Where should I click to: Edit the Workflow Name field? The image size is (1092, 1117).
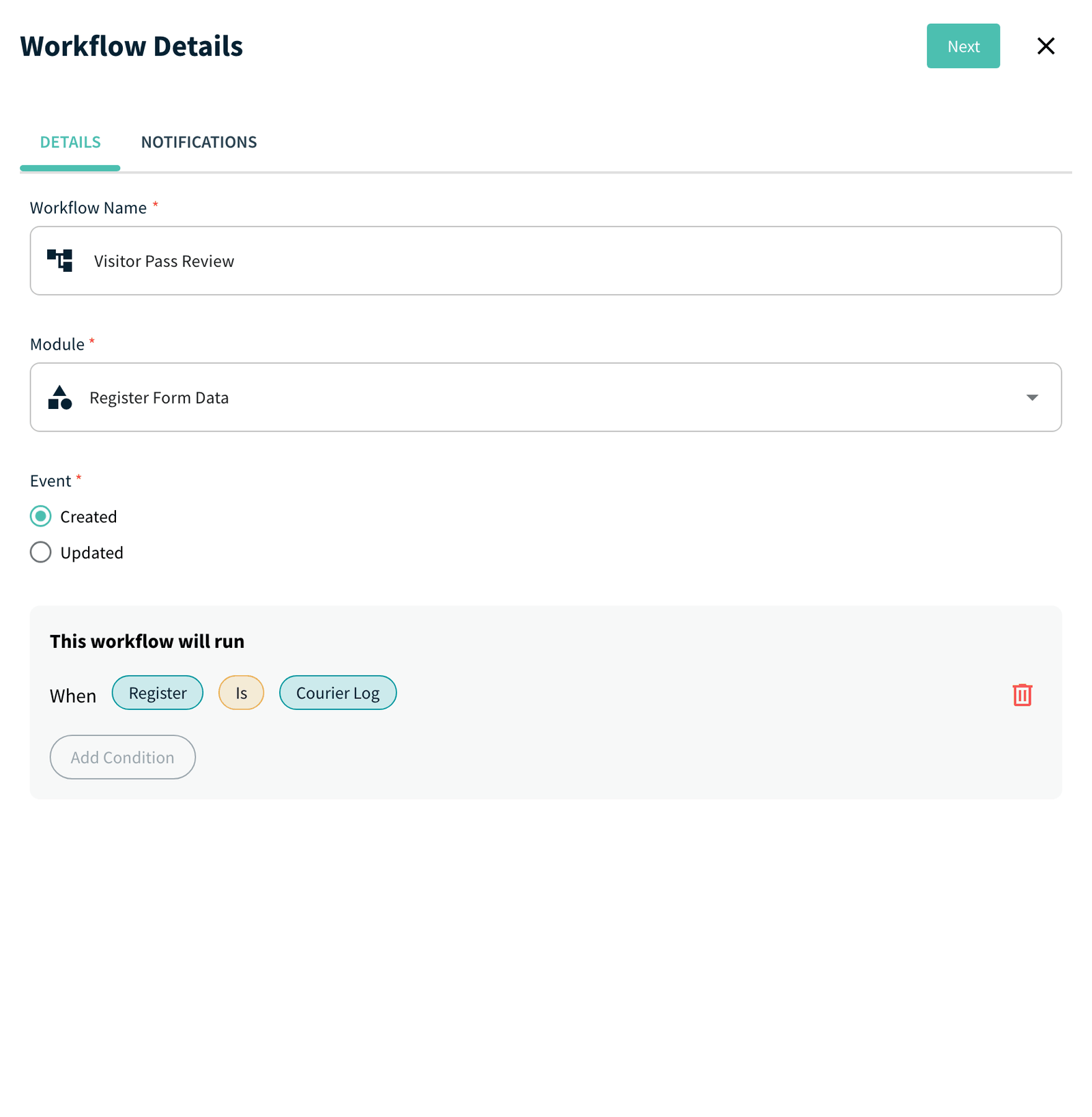[x=545, y=261]
